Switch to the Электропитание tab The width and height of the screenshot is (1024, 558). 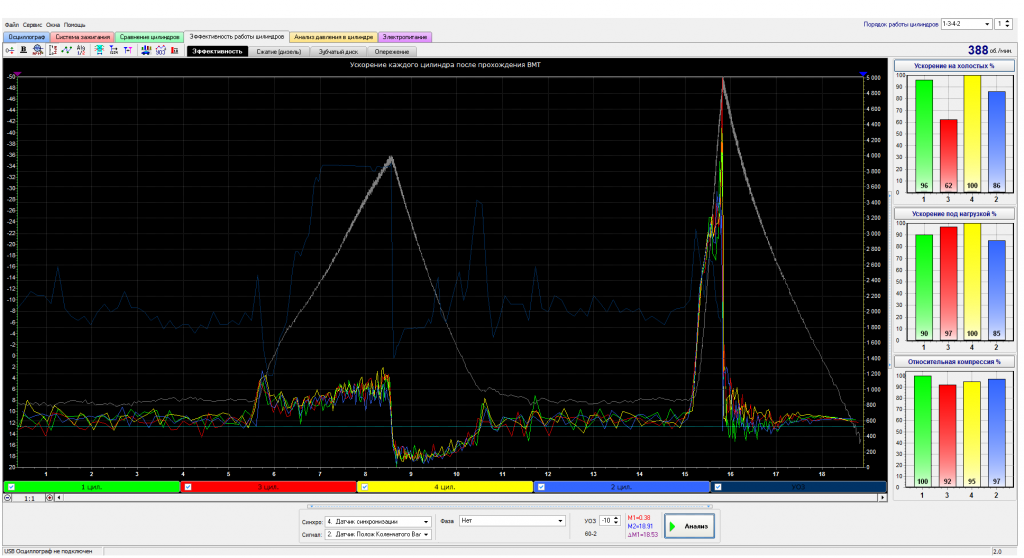[405, 37]
